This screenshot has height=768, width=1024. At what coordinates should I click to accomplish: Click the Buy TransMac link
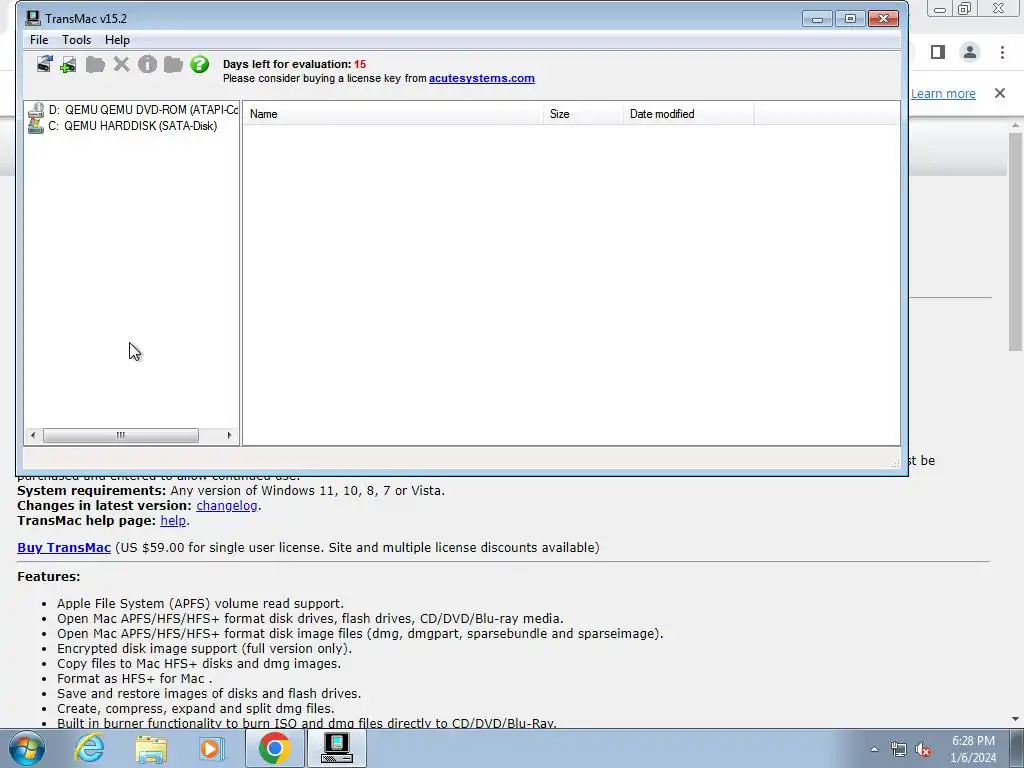click(64, 547)
